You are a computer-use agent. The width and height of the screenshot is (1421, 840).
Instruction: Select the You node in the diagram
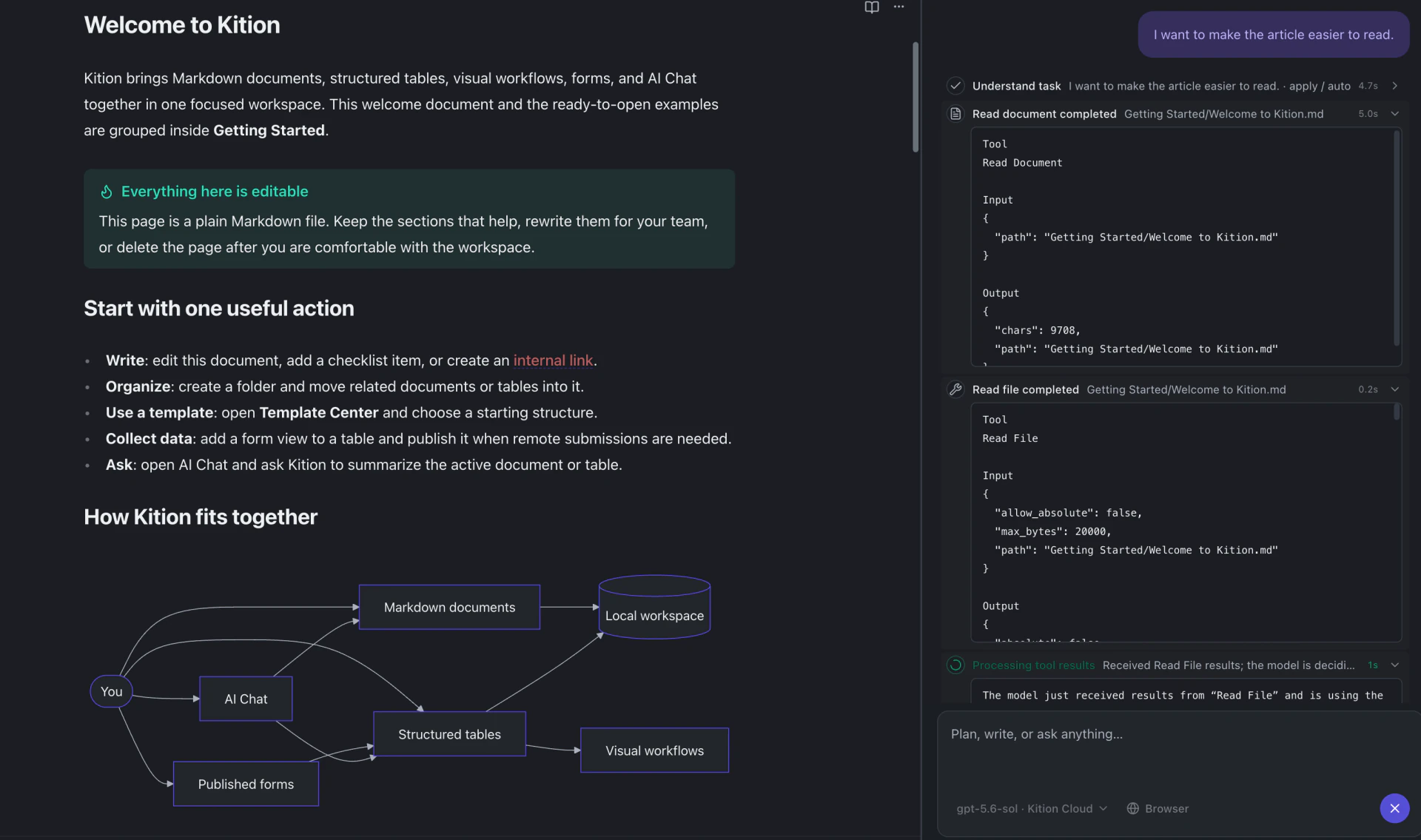click(x=112, y=691)
